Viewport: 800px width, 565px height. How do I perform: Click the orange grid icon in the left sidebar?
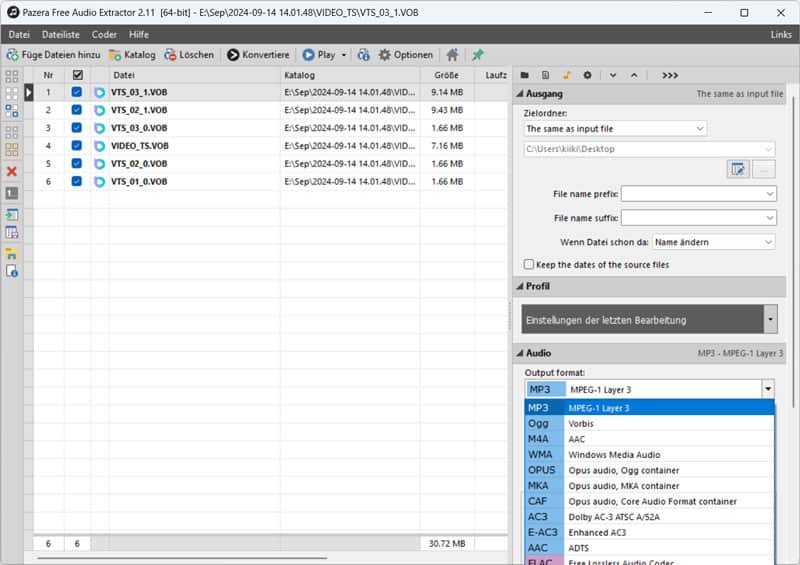[12, 150]
